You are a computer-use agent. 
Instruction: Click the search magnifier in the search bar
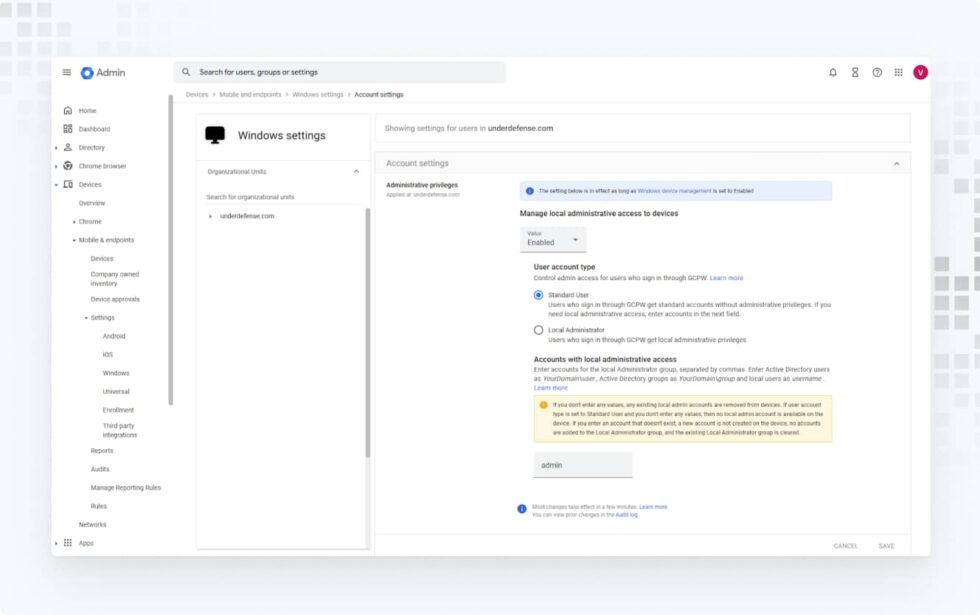tap(185, 72)
